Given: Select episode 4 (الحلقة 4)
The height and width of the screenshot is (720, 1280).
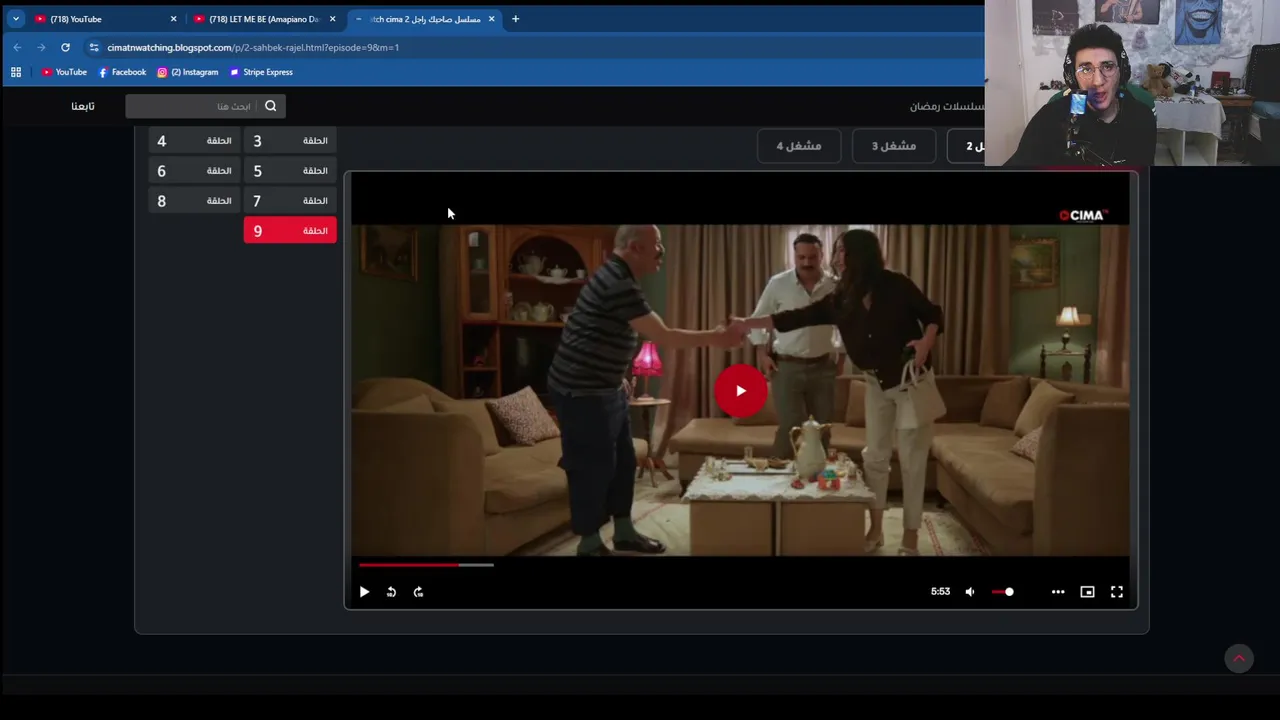Looking at the screenshot, I should pos(194,141).
